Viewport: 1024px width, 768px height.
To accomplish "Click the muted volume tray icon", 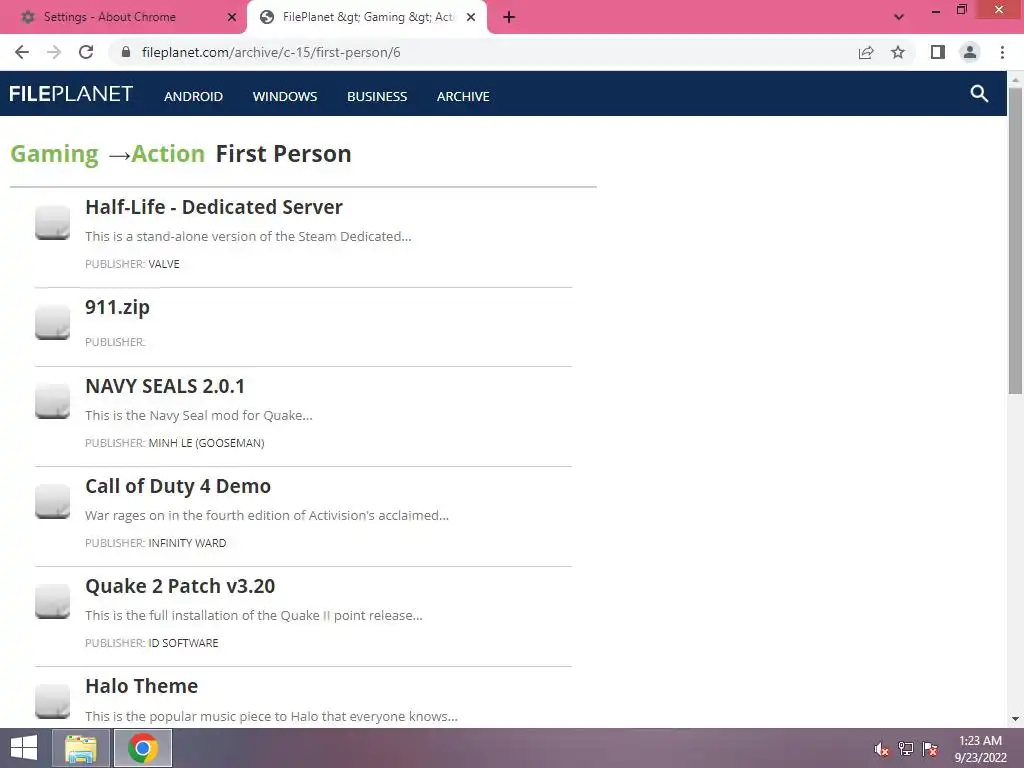I will tap(882, 749).
